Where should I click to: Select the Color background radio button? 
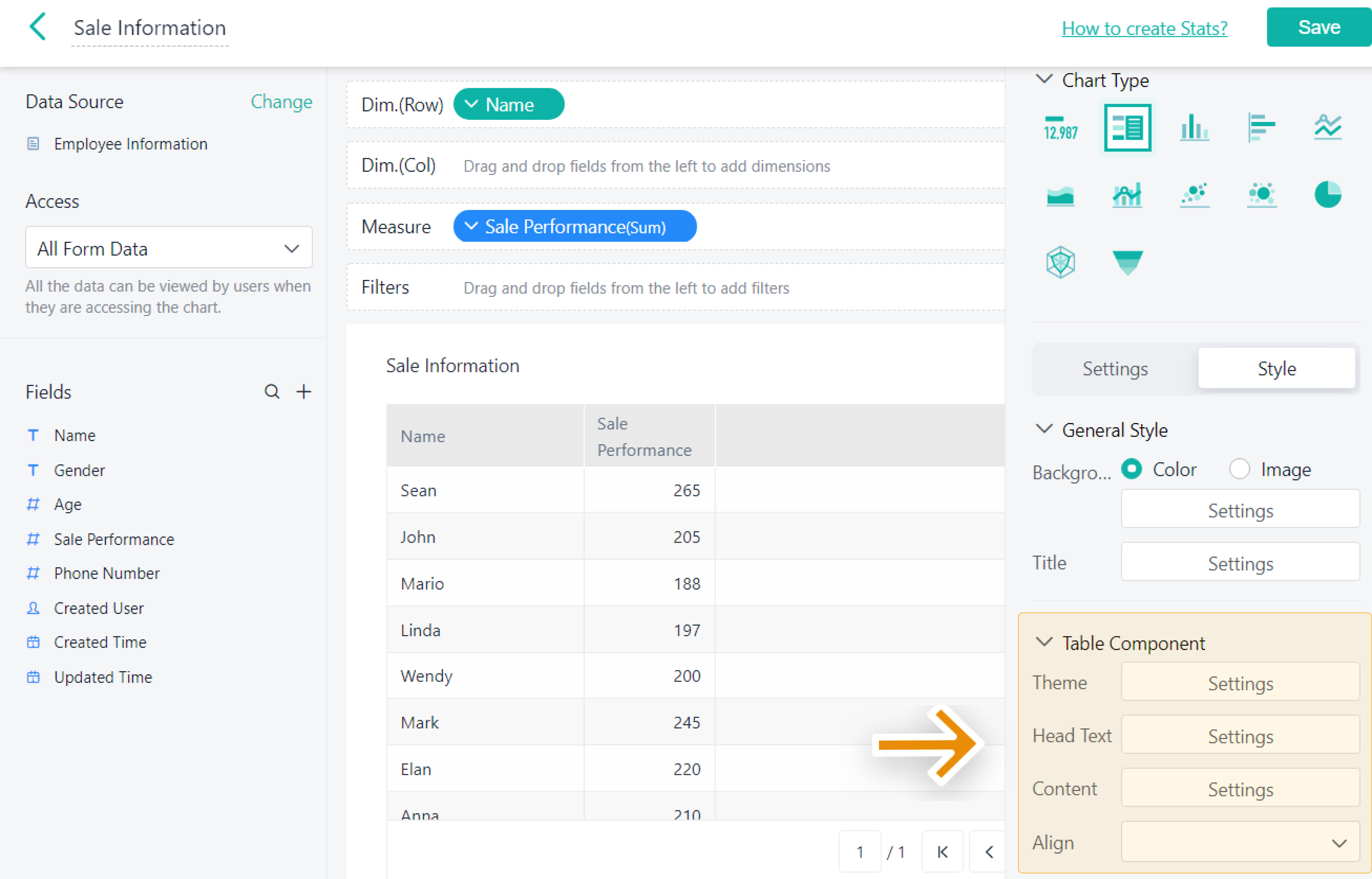pyautogui.click(x=1132, y=469)
